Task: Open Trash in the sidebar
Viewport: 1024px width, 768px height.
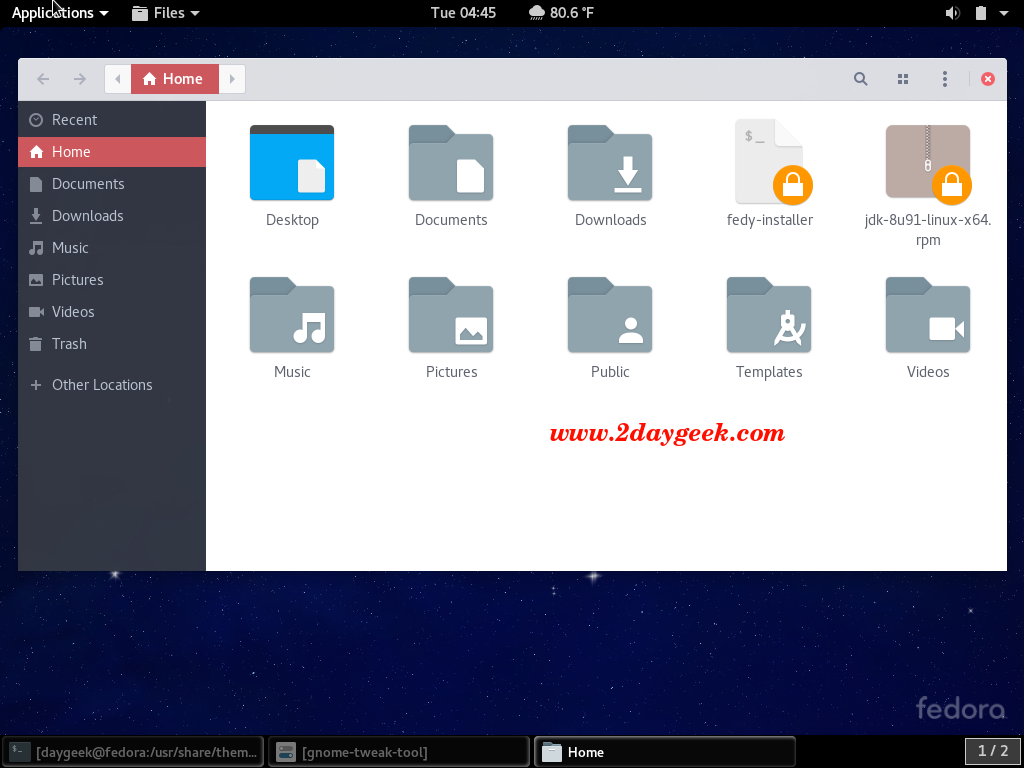Action: [112, 344]
